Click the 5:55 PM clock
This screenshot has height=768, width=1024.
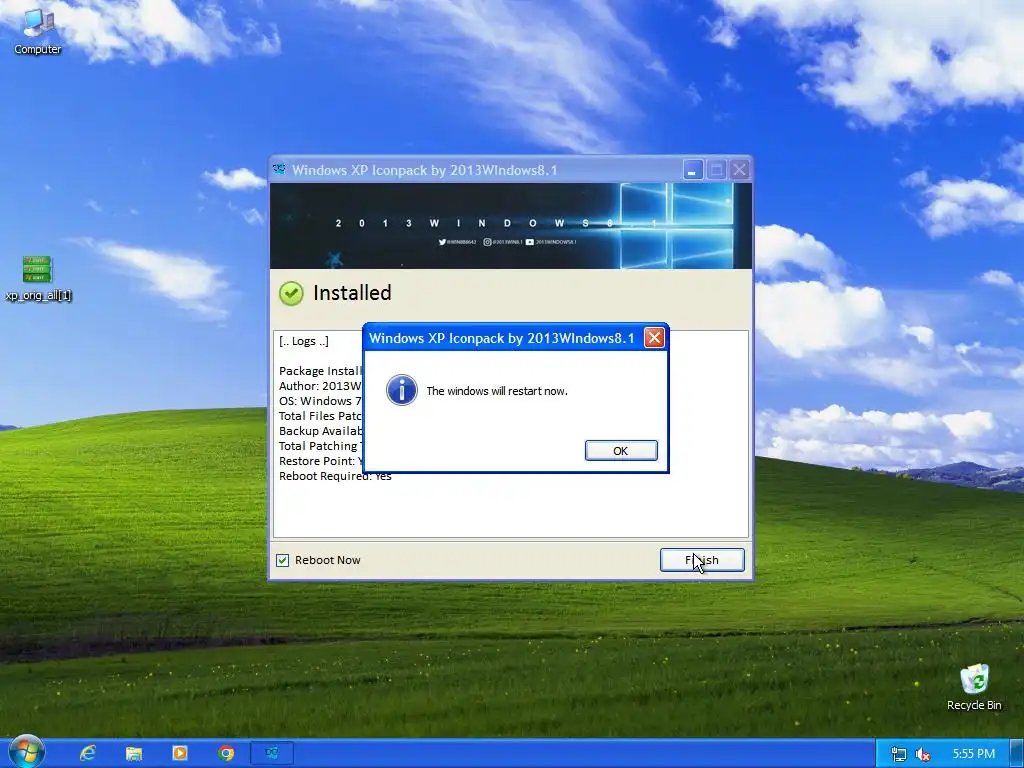(974, 754)
